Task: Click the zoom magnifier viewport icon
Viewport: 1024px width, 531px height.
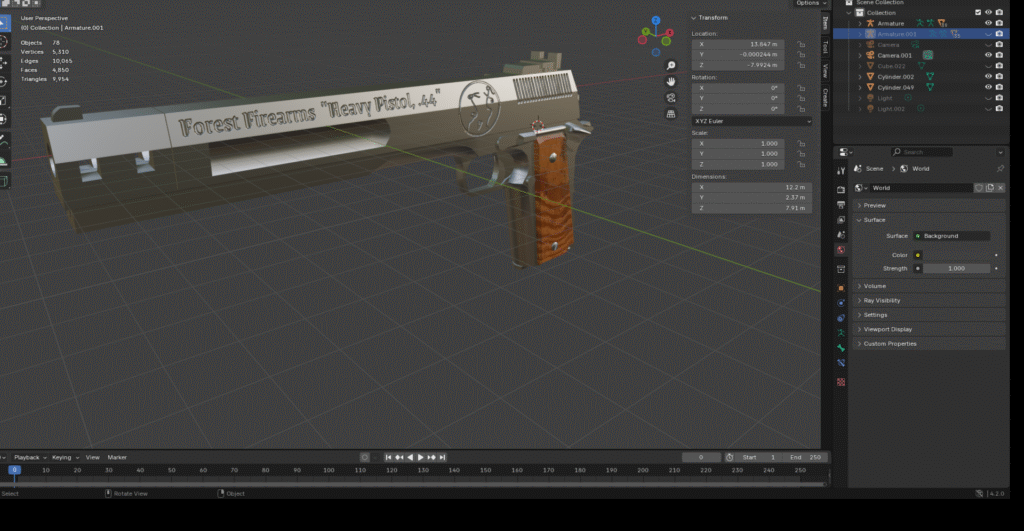Action: [672, 66]
